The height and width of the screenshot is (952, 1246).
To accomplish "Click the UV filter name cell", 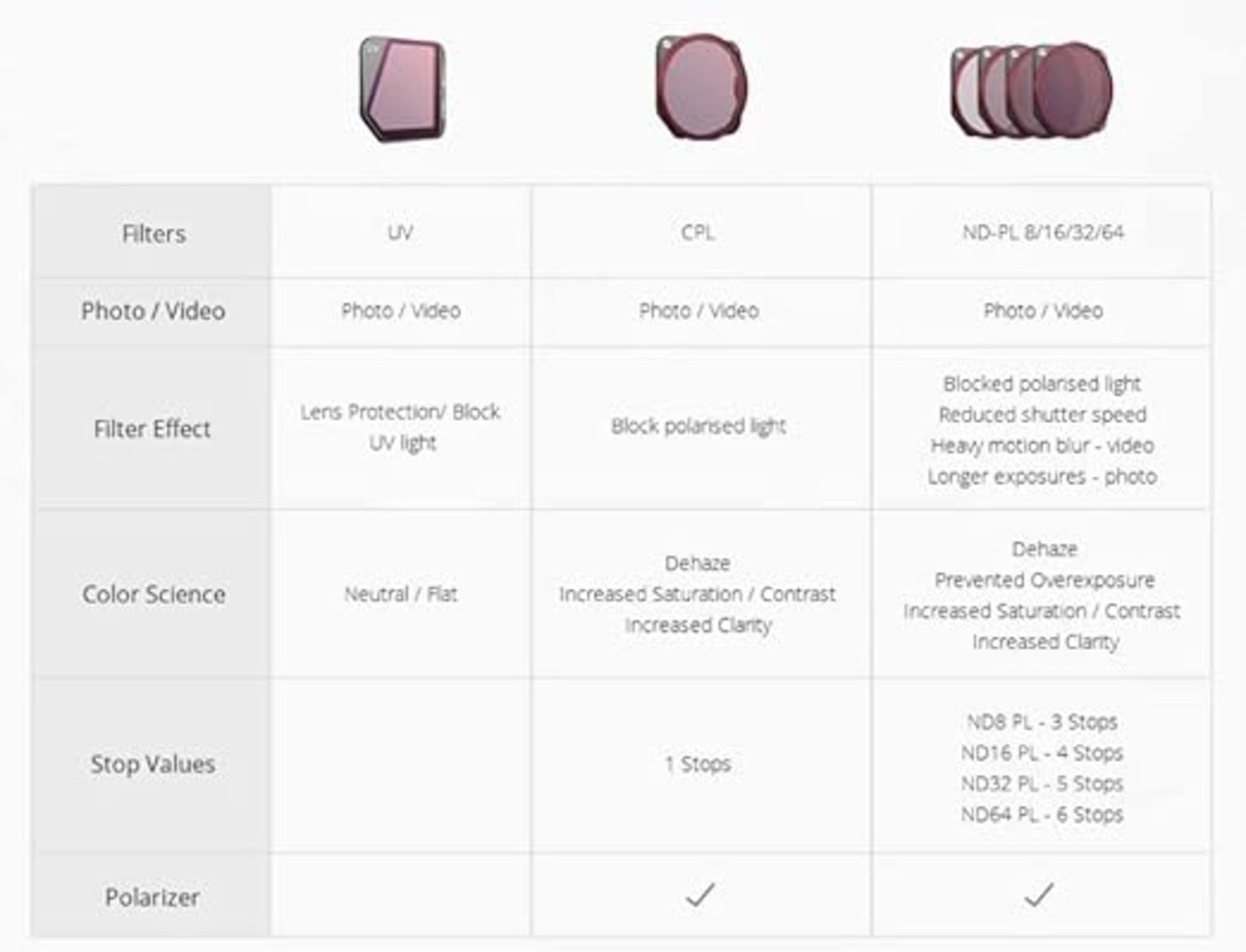I will coord(401,233).
